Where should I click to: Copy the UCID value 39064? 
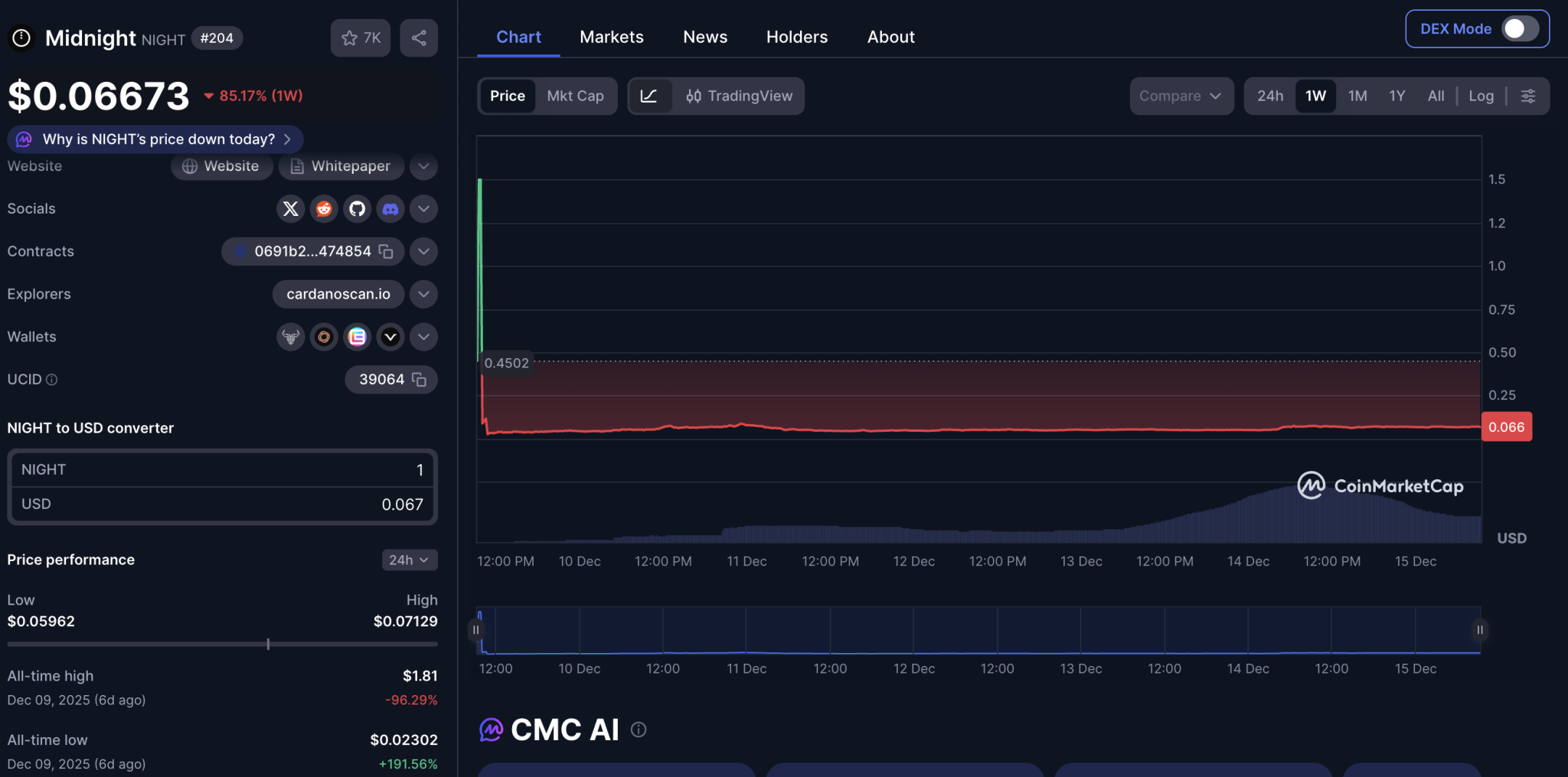pyautogui.click(x=417, y=379)
